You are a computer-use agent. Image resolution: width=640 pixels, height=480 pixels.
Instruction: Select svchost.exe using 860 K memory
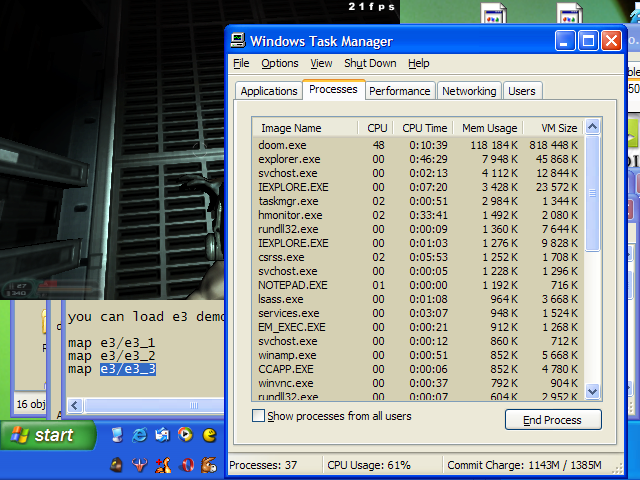pyautogui.click(x=418, y=341)
